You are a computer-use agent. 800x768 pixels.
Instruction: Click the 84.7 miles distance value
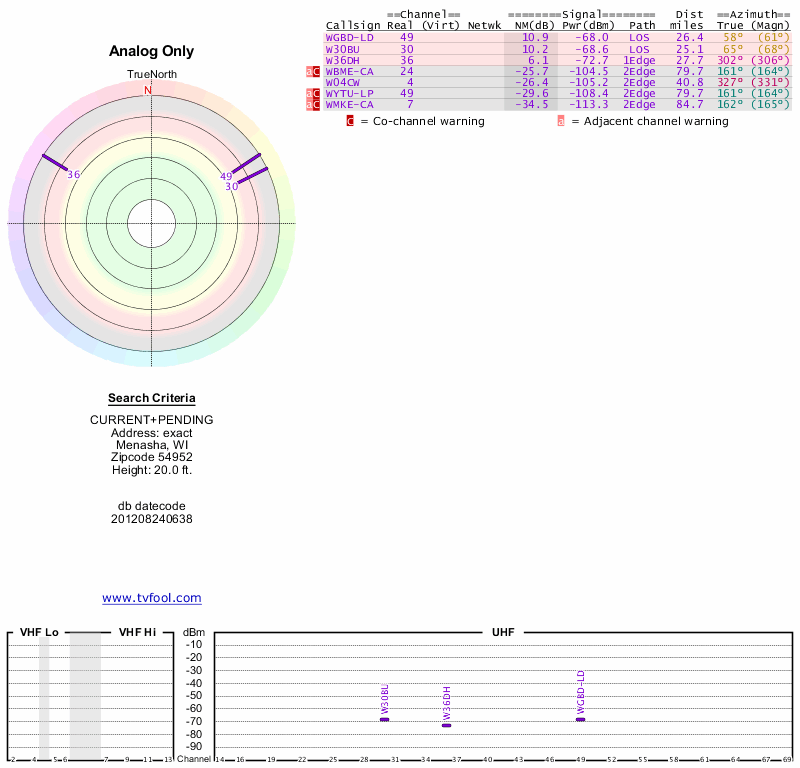click(x=690, y=105)
